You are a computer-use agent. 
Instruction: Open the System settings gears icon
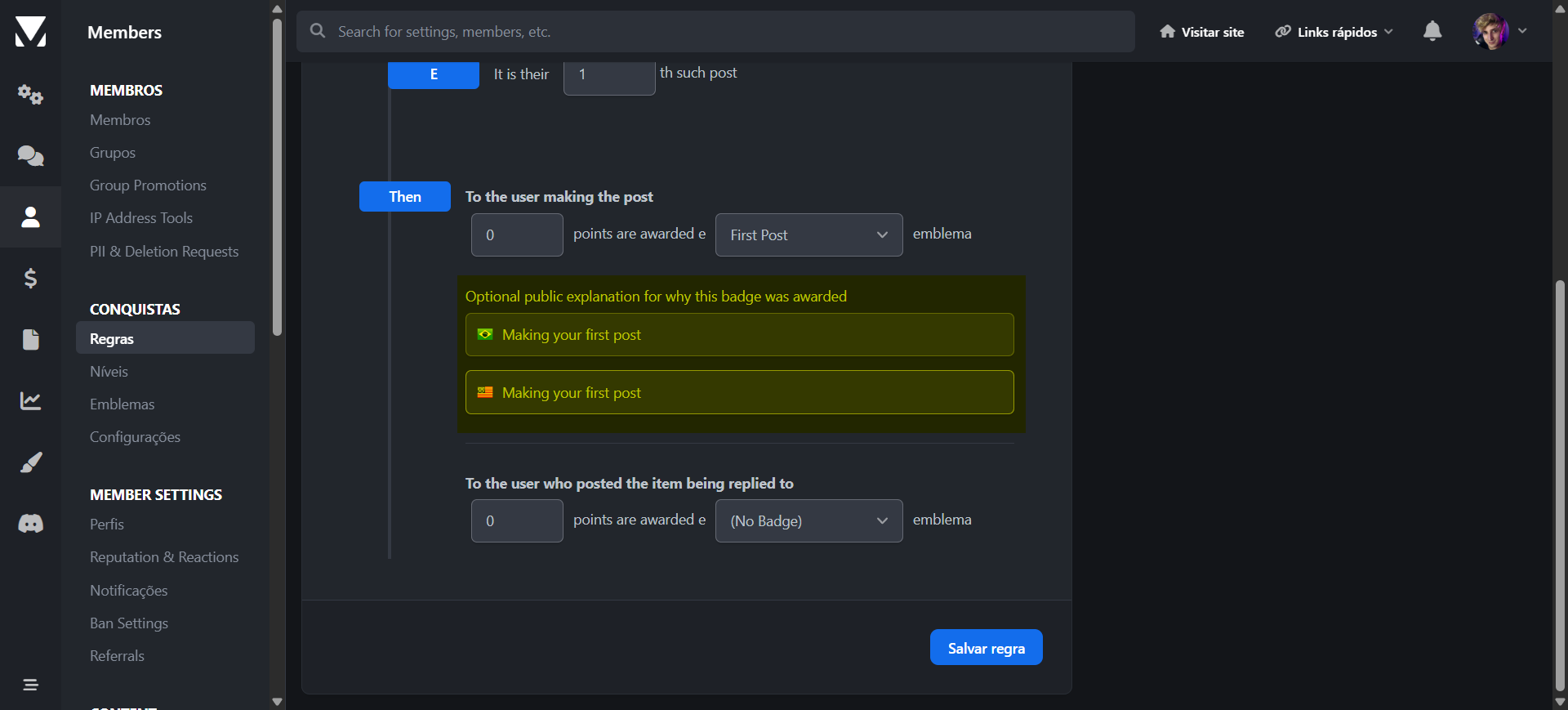click(x=30, y=95)
